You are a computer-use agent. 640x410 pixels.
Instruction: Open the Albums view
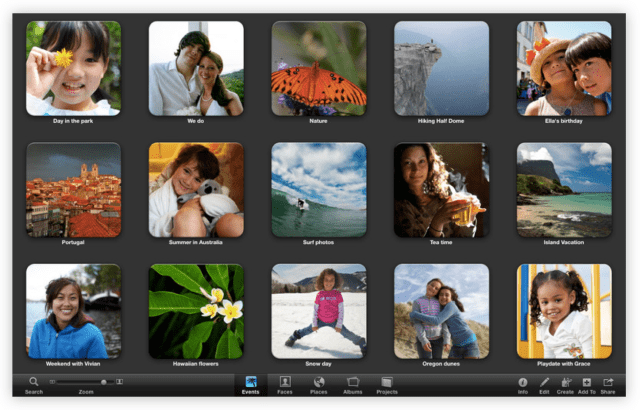tap(353, 382)
